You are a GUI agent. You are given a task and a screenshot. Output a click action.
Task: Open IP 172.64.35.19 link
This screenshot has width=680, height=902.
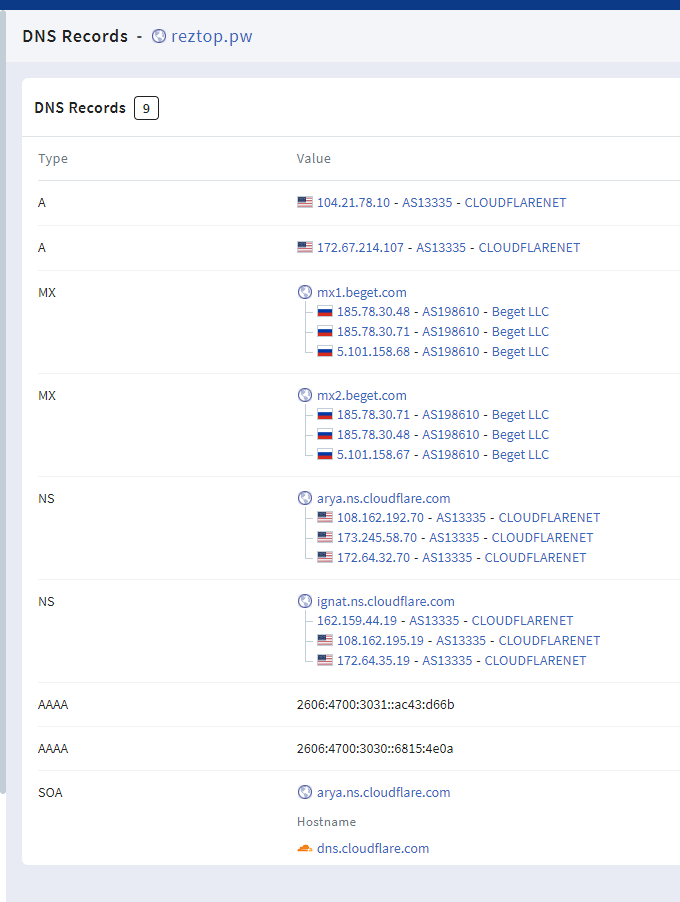(x=373, y=660)
